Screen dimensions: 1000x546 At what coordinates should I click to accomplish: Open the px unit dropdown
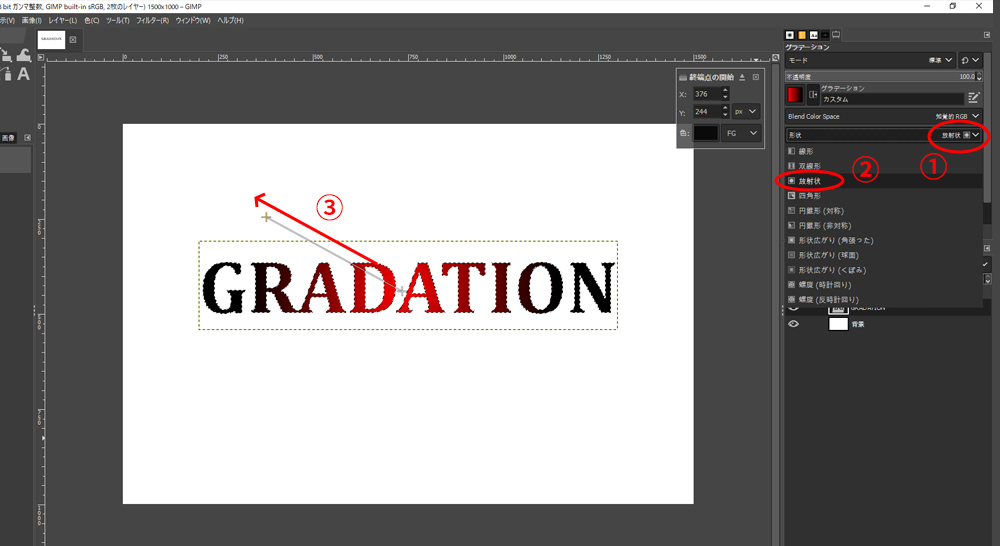745,112
